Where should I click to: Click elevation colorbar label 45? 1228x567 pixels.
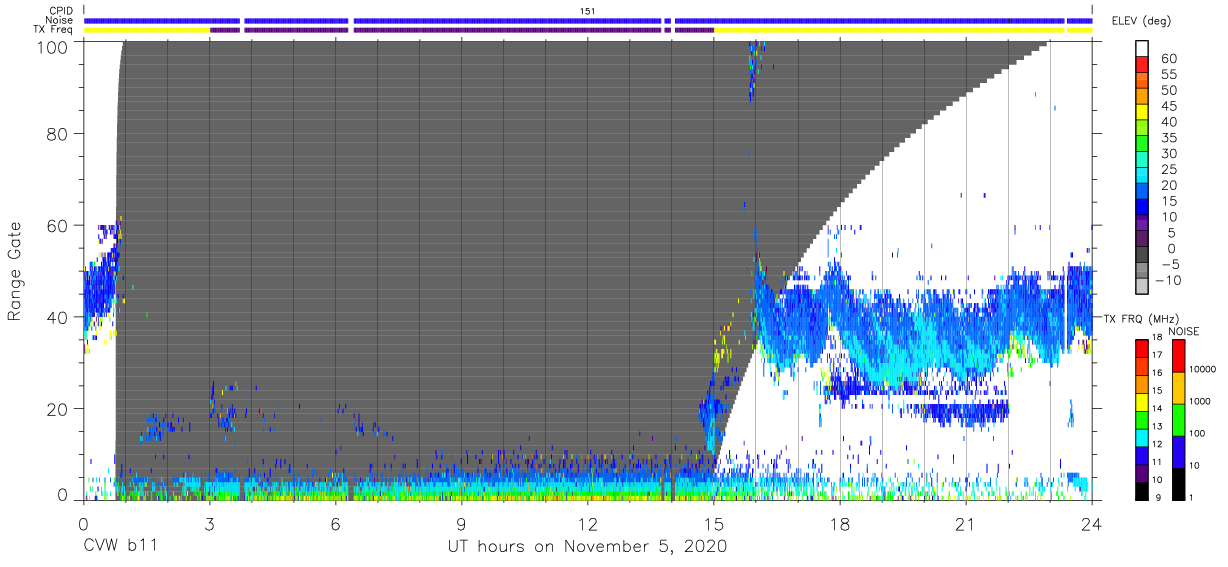coord(1171,106)
